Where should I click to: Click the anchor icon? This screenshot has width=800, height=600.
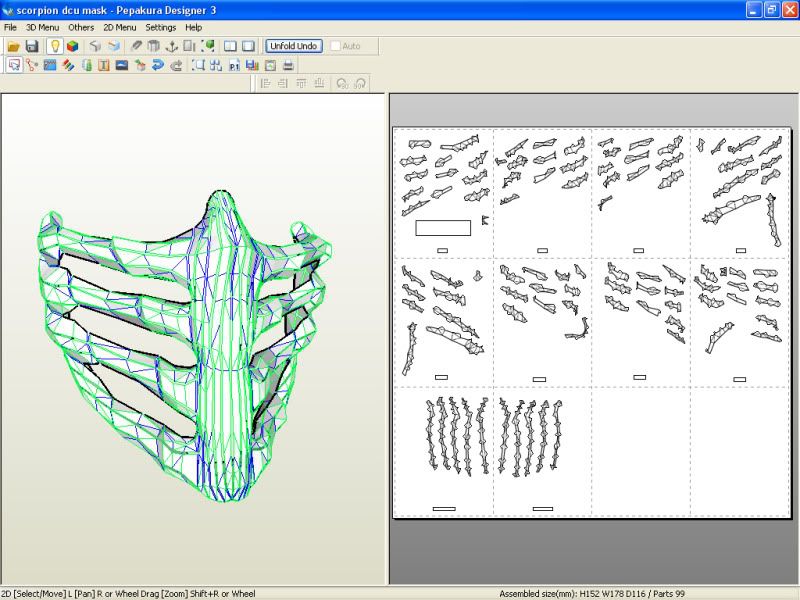coord(172,46)
